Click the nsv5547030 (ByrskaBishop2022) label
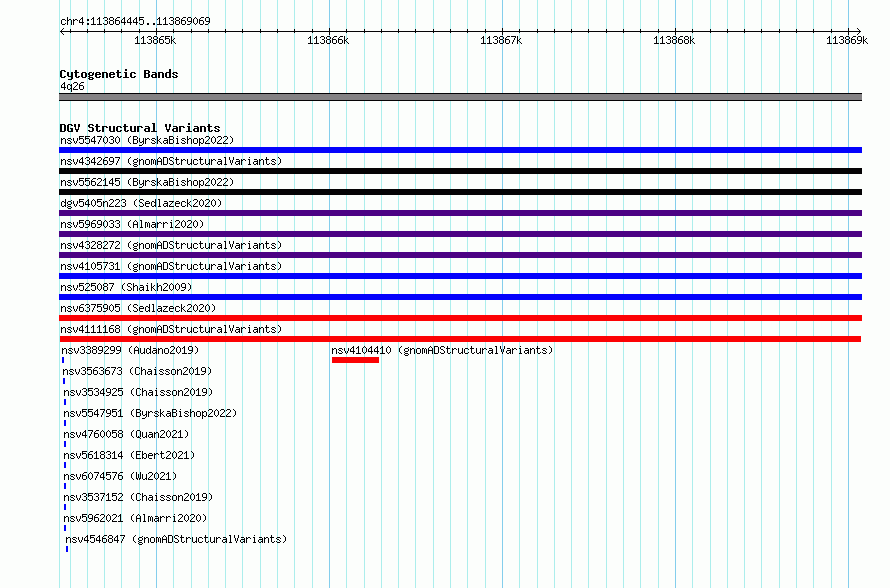The height and width of the screenshot is (588, 890). pyautogui.click(x=147, y=140)
